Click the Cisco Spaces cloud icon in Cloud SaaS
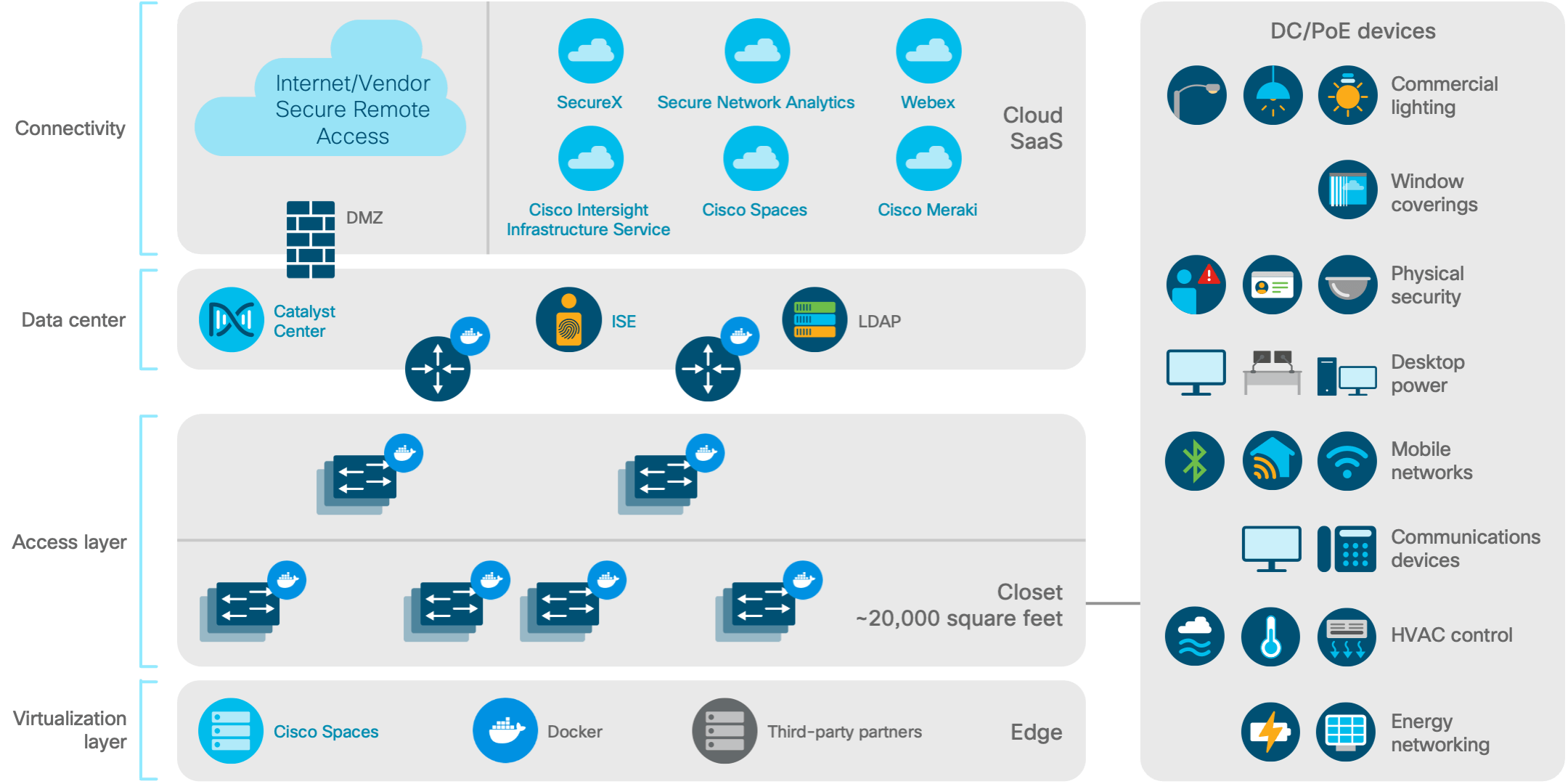Image resolution: width=1568 pixels, height=784 pixels. coord(756,158)
